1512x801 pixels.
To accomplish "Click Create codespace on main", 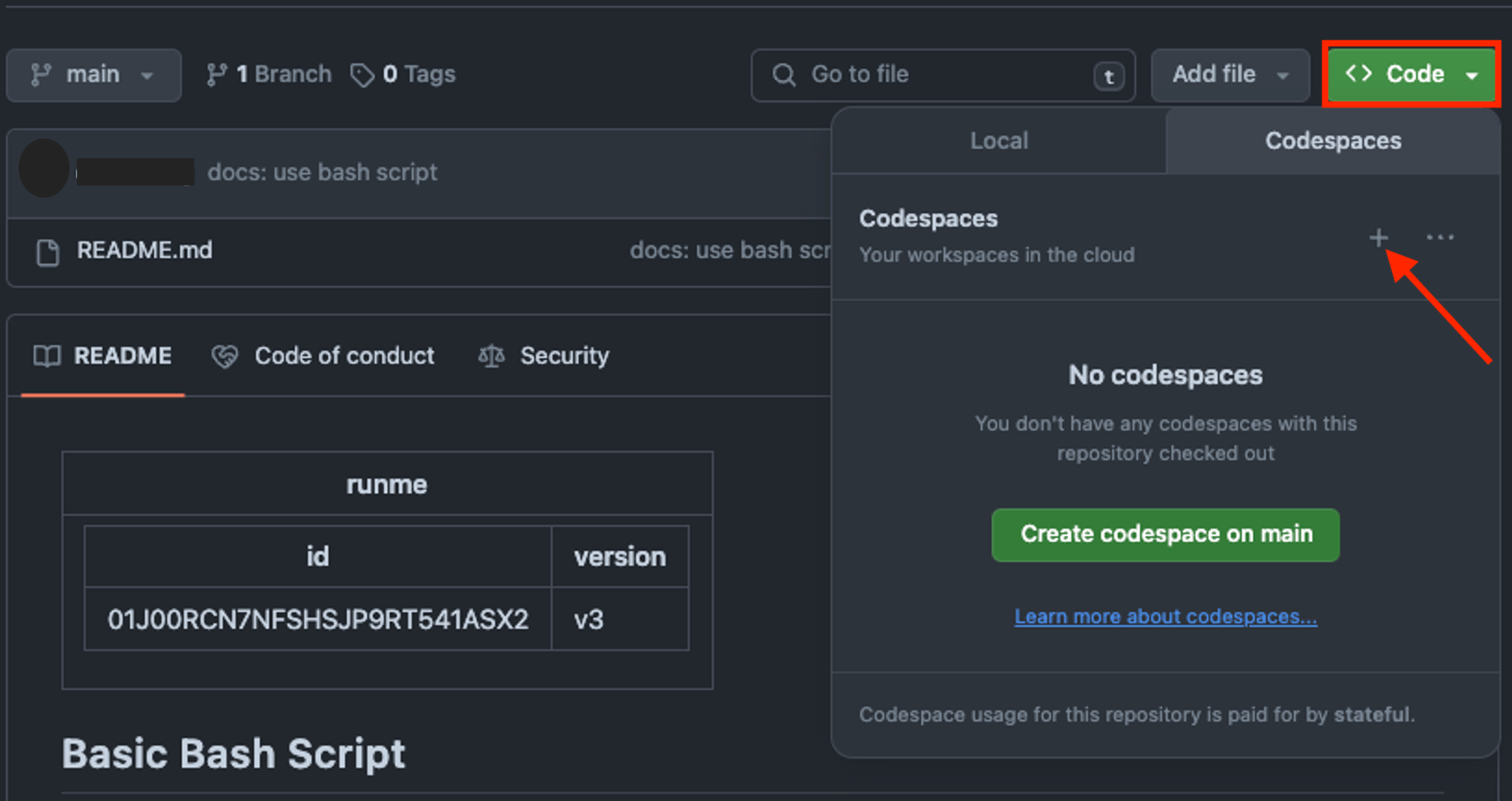I will click(x=1165, y=534).
